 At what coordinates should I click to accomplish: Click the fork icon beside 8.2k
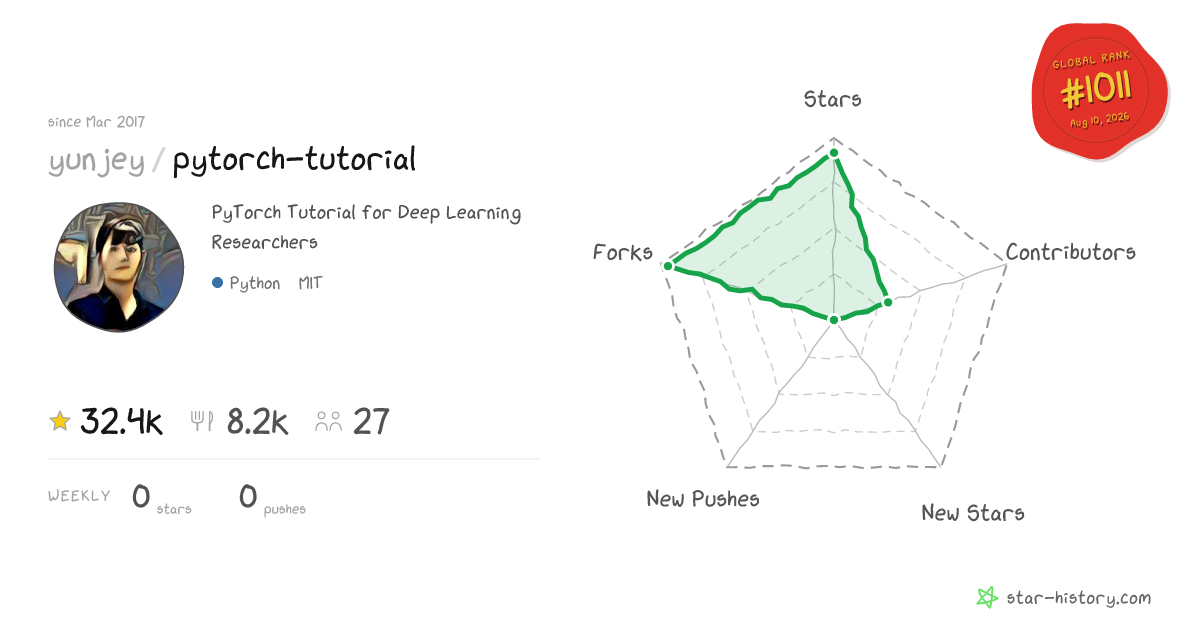pos(202,422)
